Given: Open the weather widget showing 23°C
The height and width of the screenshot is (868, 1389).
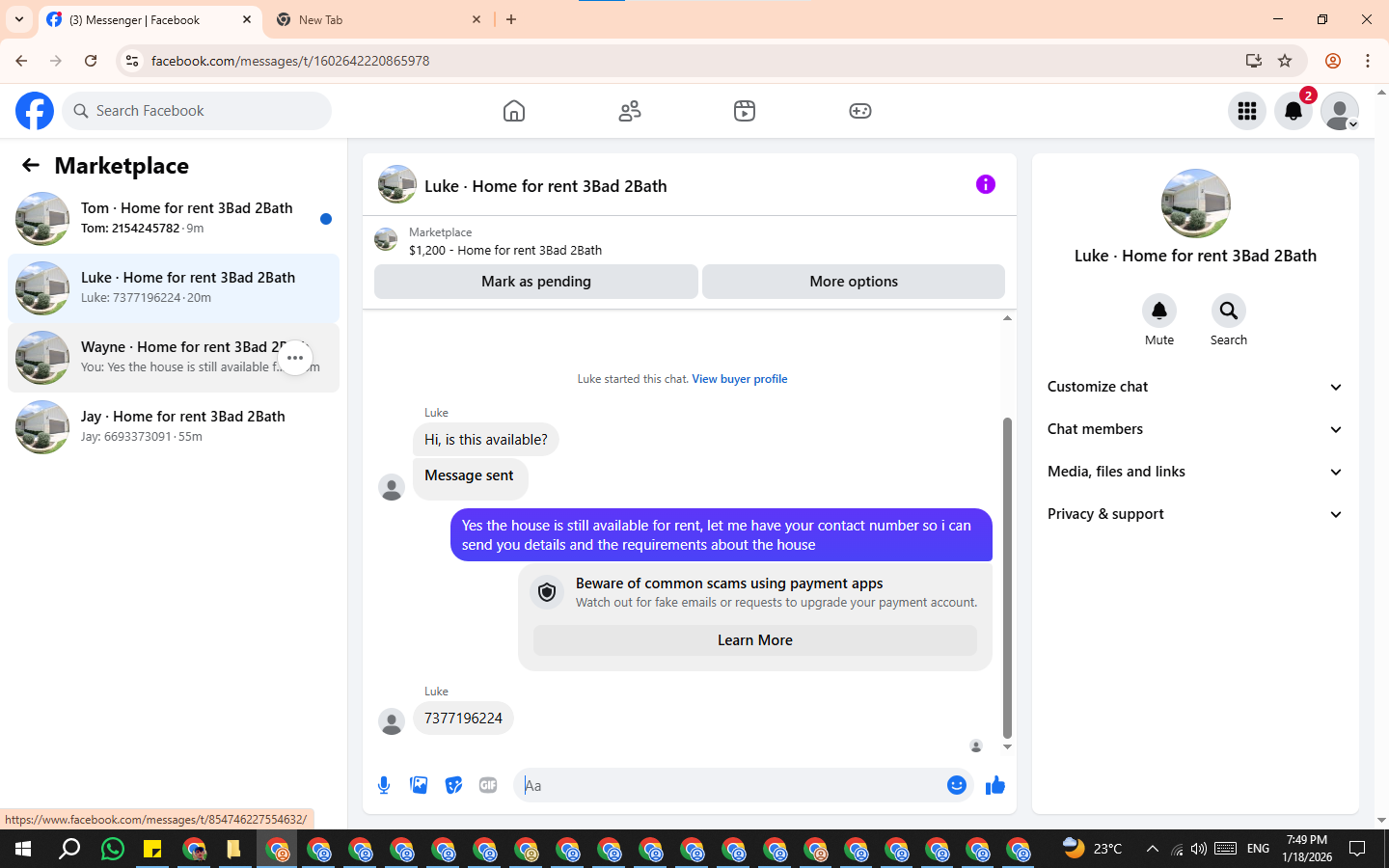Looking at the screenshot, I should pyautogui.click(x=1092, y=849).
